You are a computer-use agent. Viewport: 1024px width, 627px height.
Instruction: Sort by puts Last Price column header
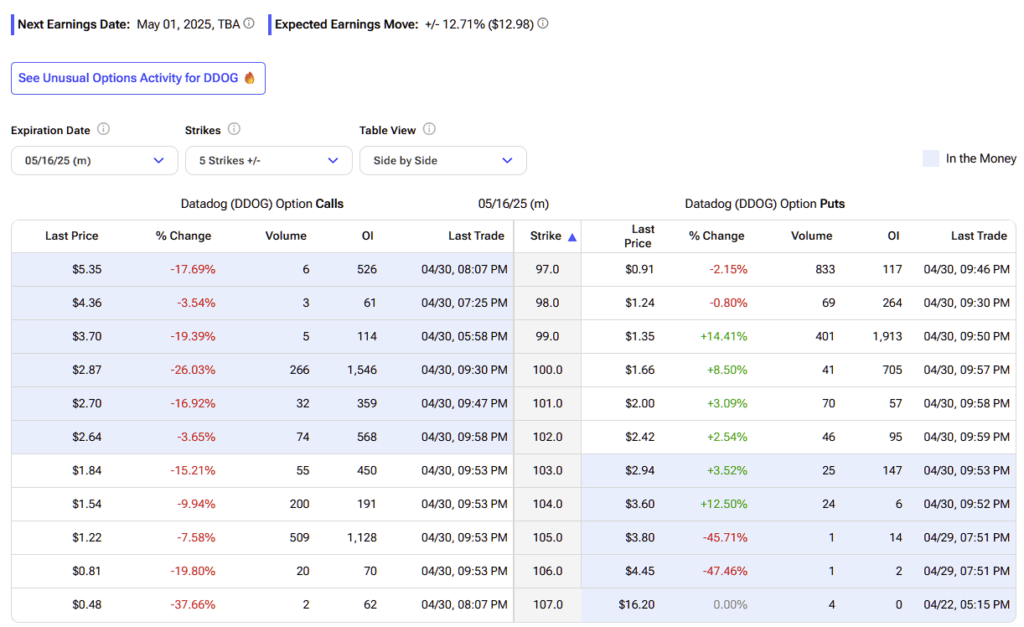[638, 236]
